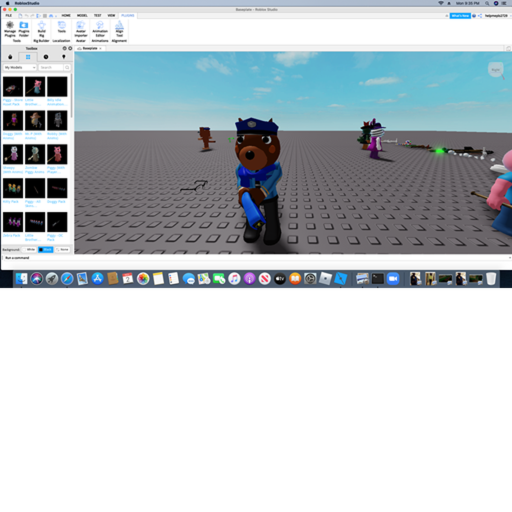
Task: Switch to the HOME ribbon tab
Action: 66,16
